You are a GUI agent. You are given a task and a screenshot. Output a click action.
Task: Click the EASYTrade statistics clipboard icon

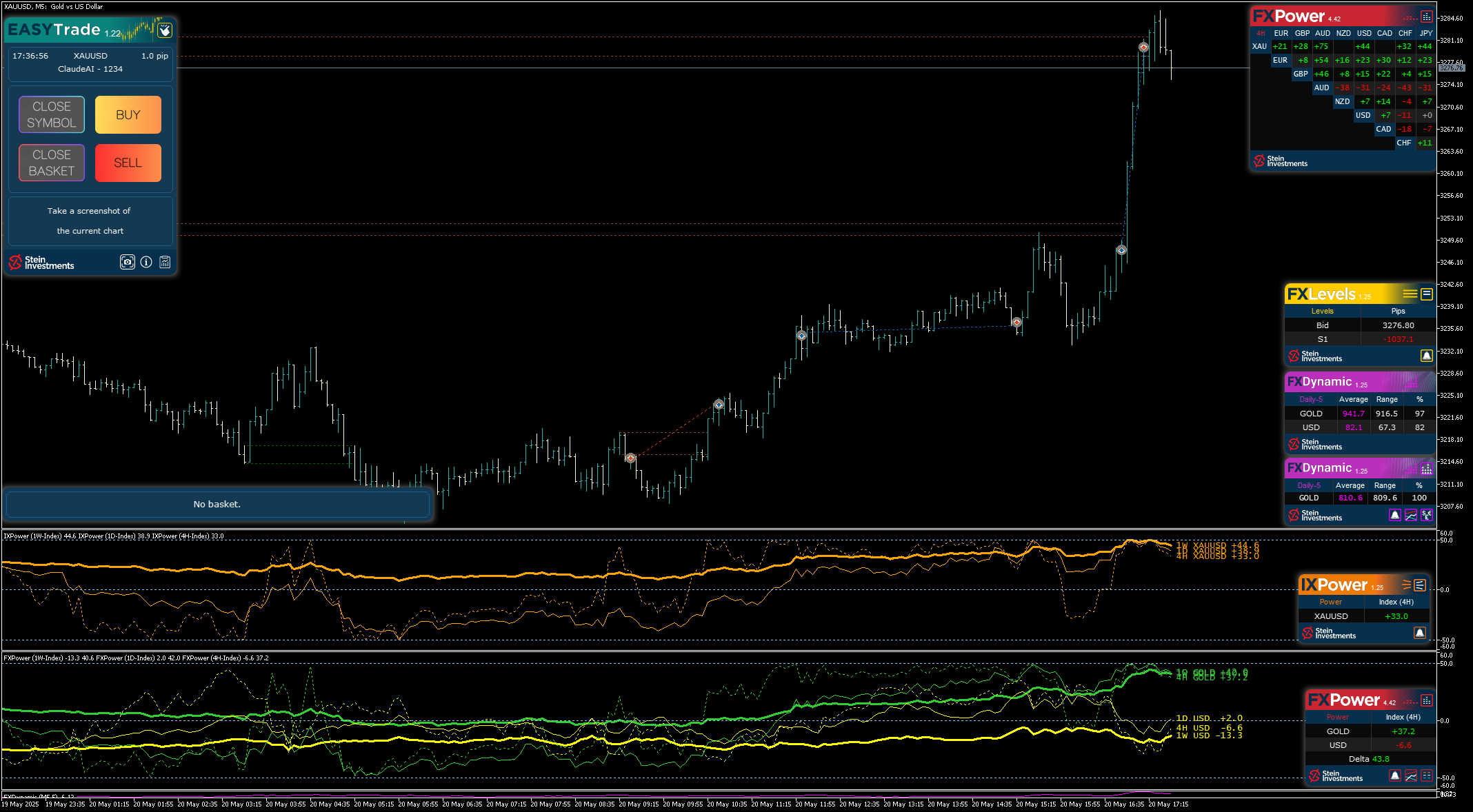(x=165, y=262)
